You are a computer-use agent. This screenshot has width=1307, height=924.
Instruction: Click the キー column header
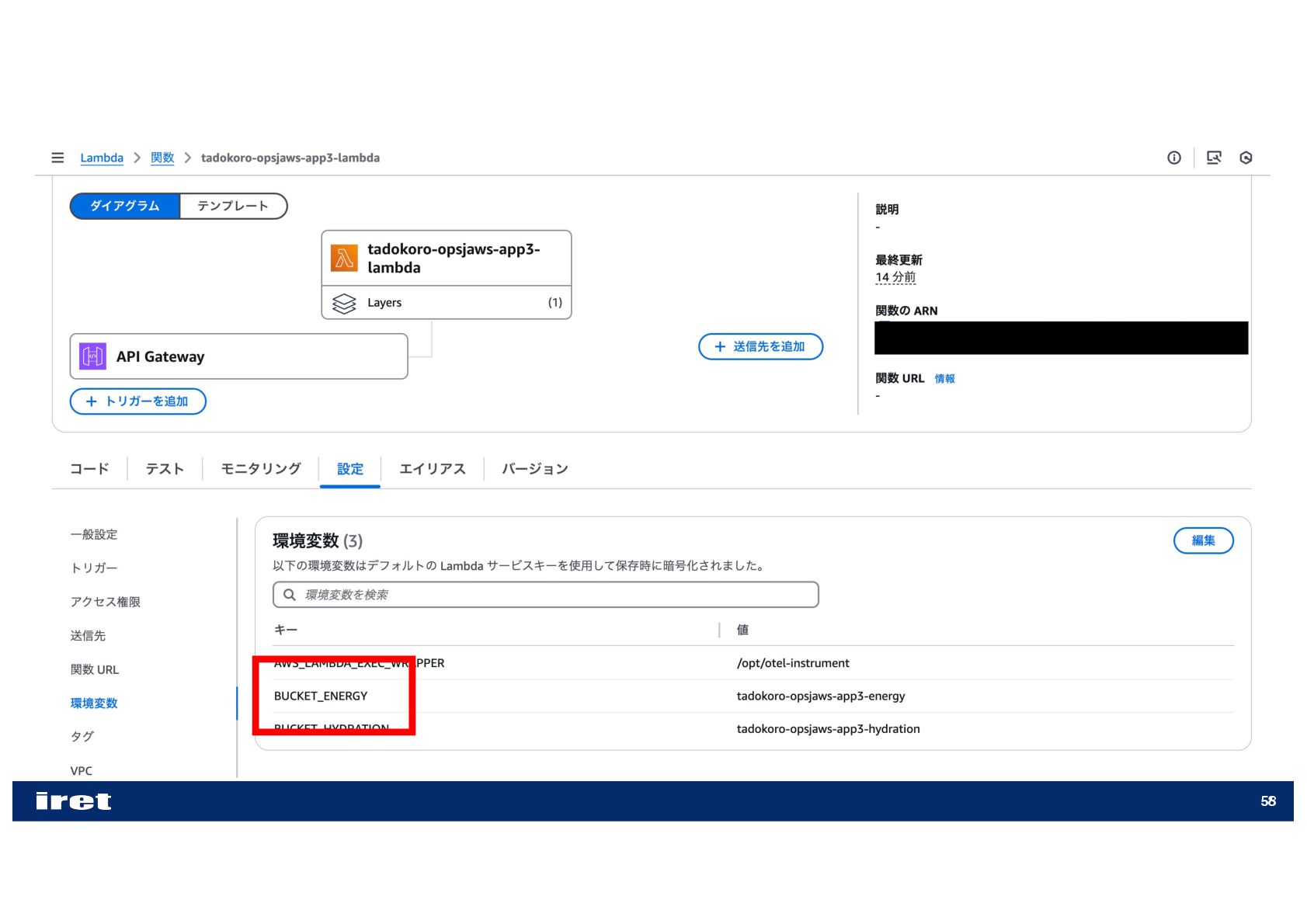coord(286,630)
